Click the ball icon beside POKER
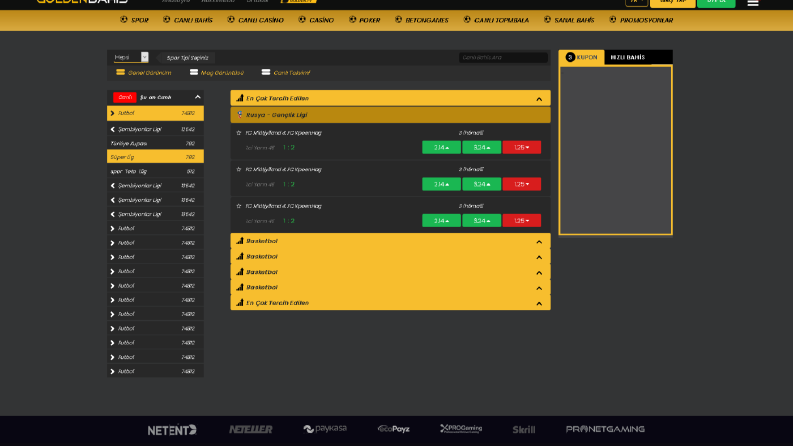This screenshot has width=793, height=446. coord(353,20)
